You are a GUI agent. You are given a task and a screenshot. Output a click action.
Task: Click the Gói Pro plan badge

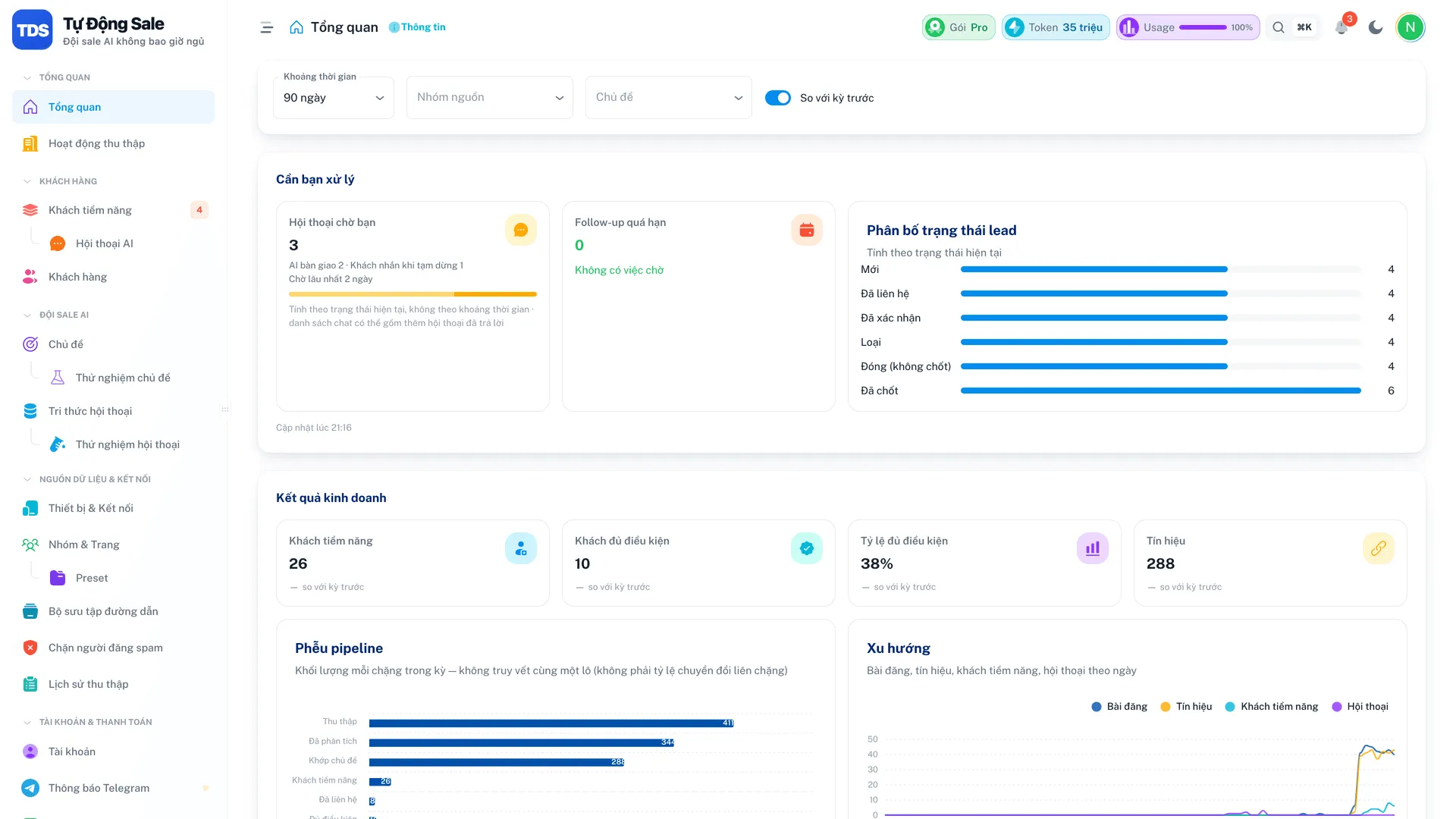click(959, 27)
